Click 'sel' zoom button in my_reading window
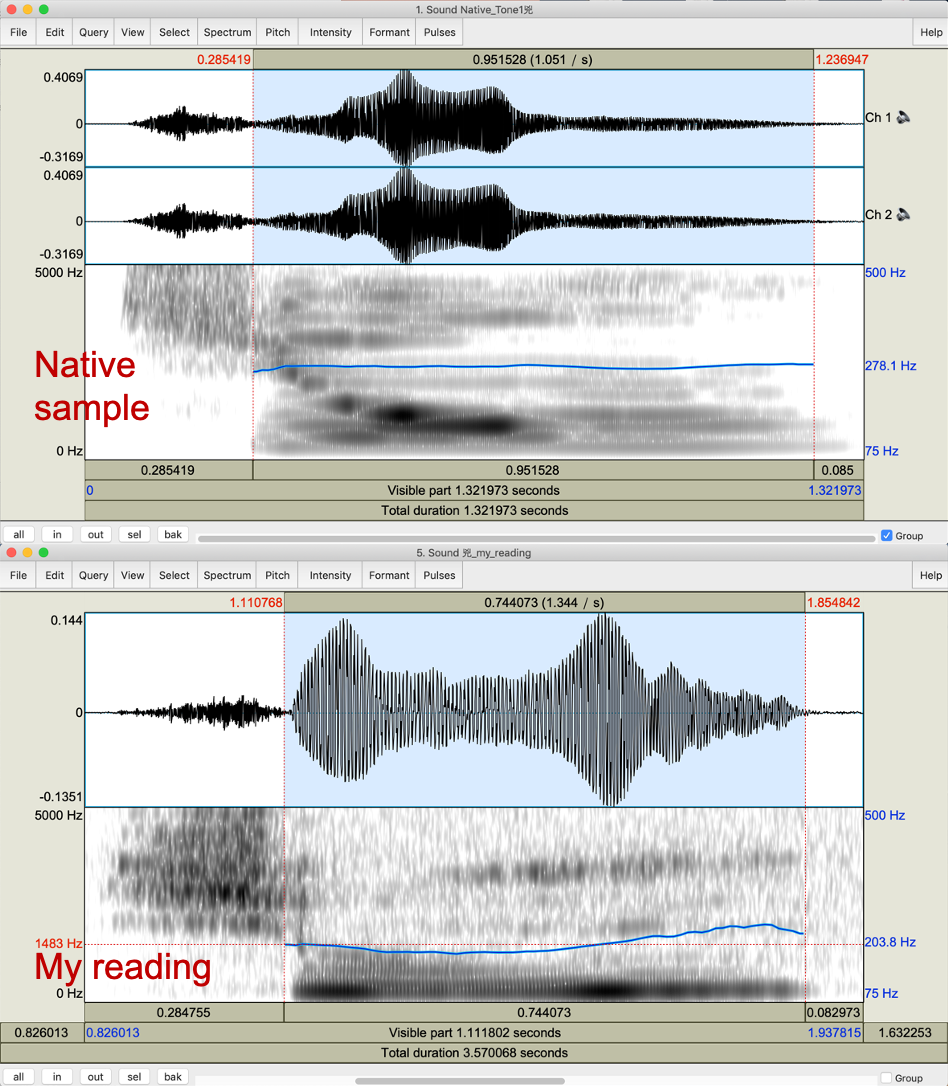The width and height of the screenshot is (948, 1086). [134, 1077]
